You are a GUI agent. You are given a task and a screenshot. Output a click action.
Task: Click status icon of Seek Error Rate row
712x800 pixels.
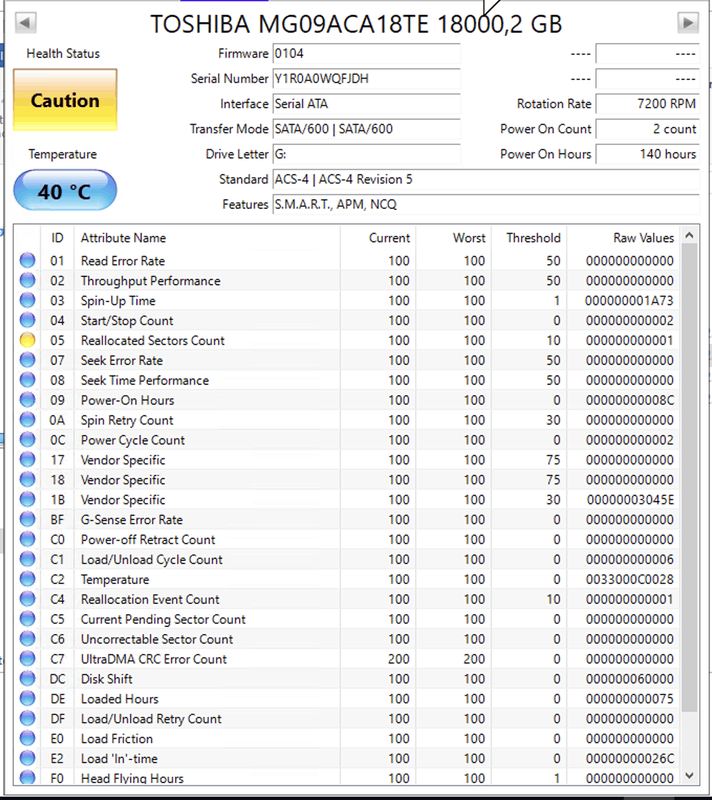point(28,360)
